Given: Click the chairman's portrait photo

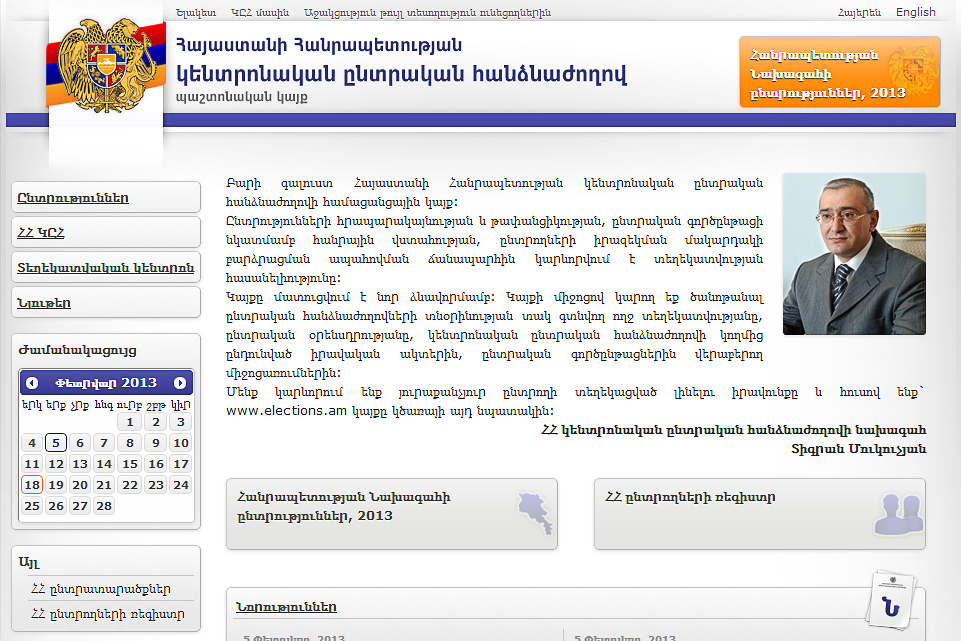Looking at the screenshot, I should [854, 254].
